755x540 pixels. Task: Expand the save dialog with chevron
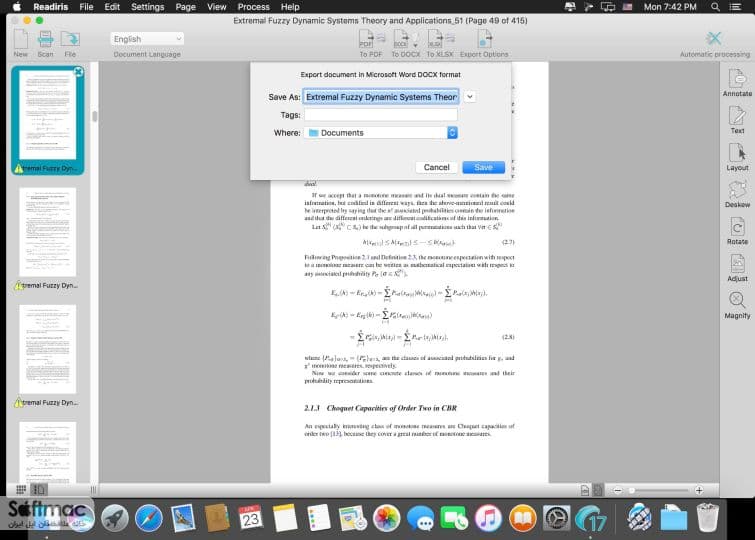470,97
